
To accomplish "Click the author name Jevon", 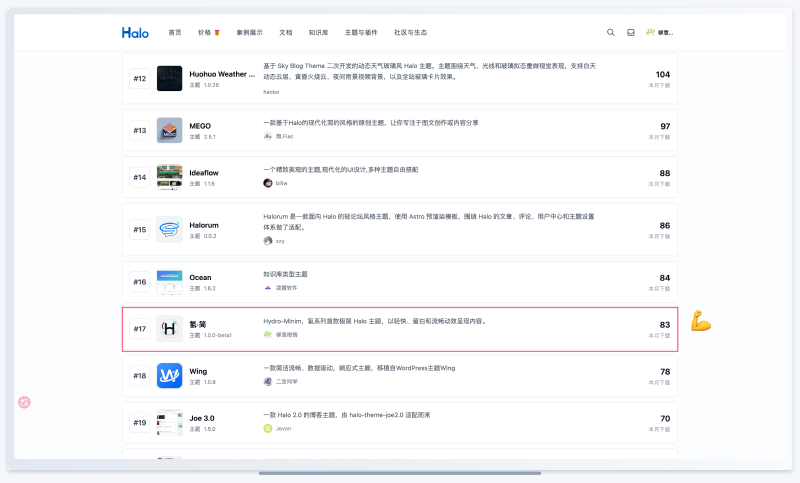I will coord(284,428).
